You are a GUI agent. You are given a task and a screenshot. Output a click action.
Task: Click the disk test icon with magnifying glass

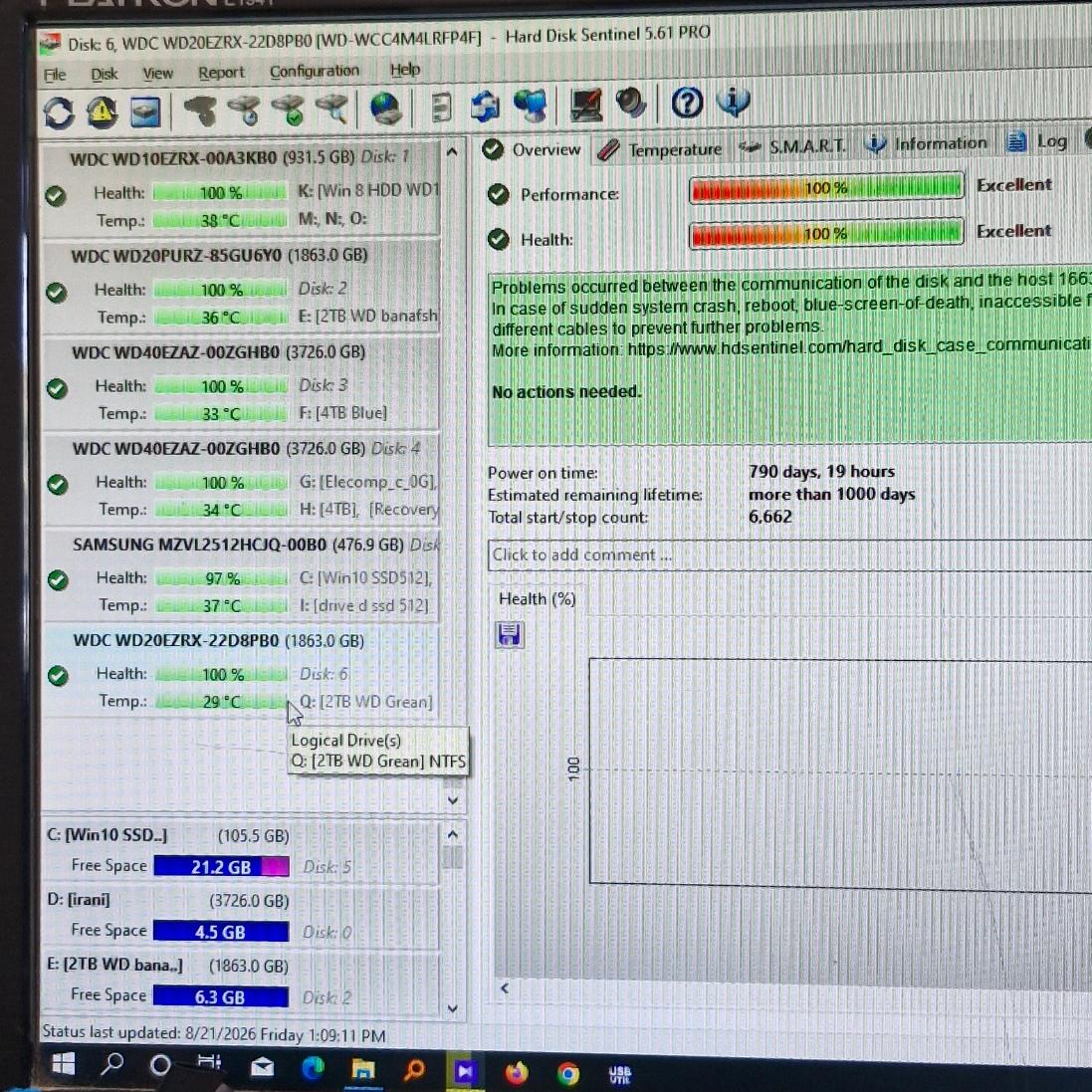tap(332, 109)
